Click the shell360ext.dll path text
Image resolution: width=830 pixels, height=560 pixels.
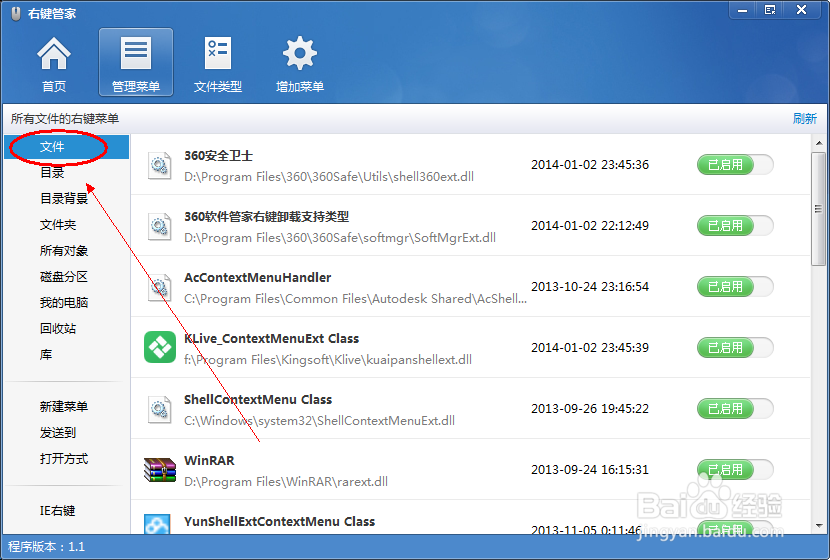329,177
